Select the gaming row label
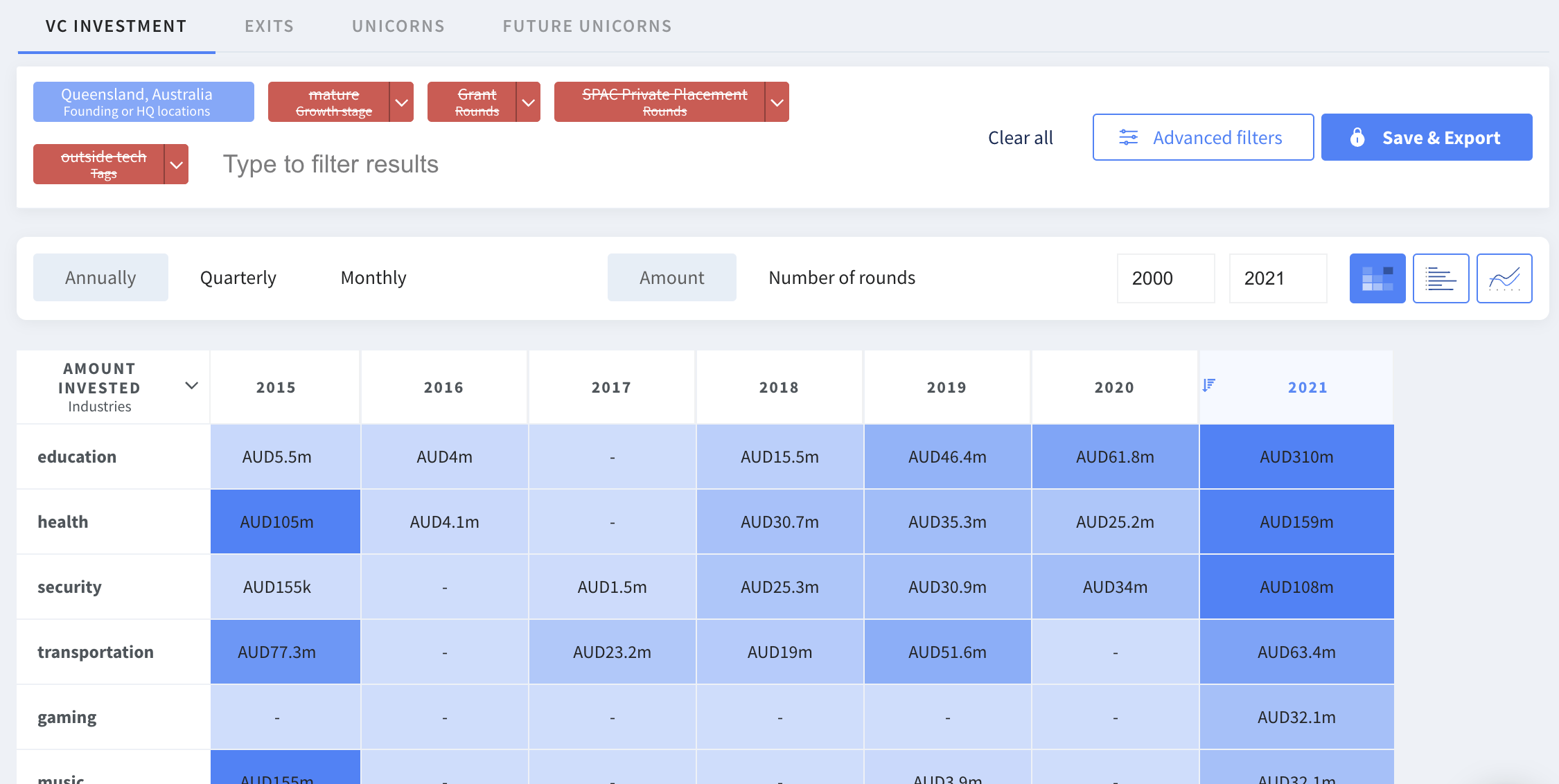Image resolution: width=1559 pixels, height=784 pixels. [67, 717]
